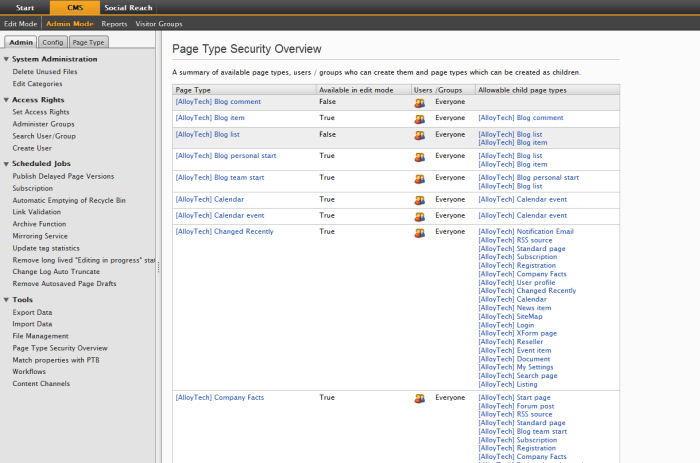Switch to Edit Mode in menu bar

(21, 23)
